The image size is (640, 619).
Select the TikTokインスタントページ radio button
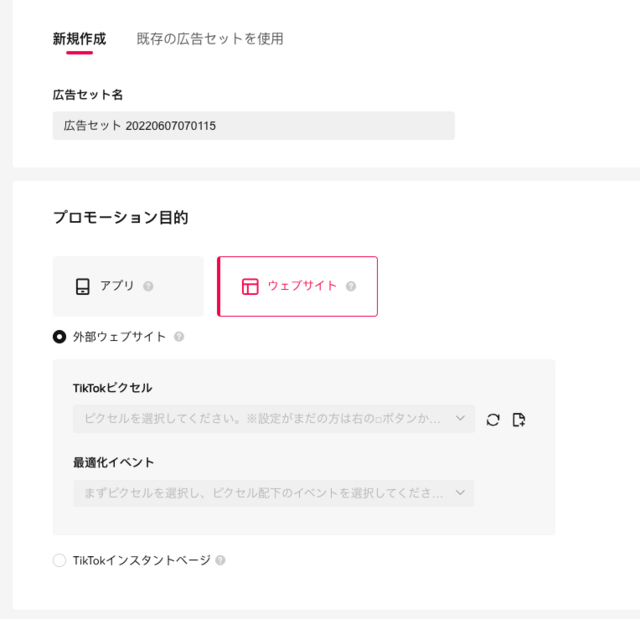tap(60, 560)
